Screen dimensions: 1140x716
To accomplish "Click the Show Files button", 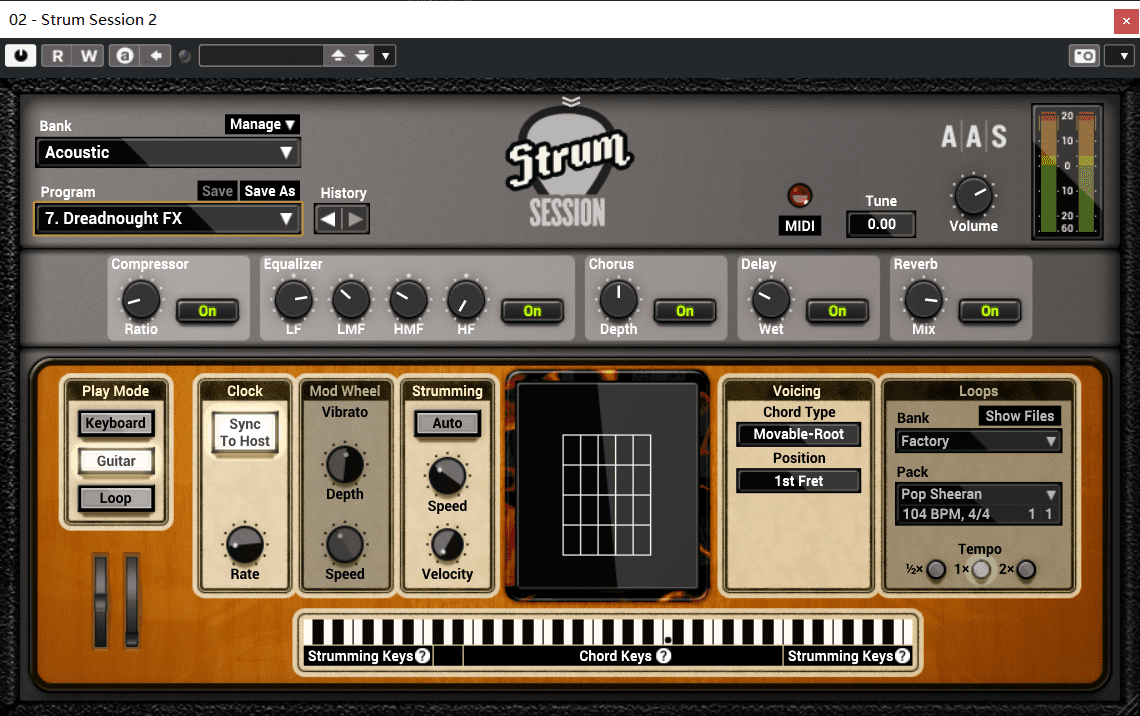I will [x=1019, y=417].
